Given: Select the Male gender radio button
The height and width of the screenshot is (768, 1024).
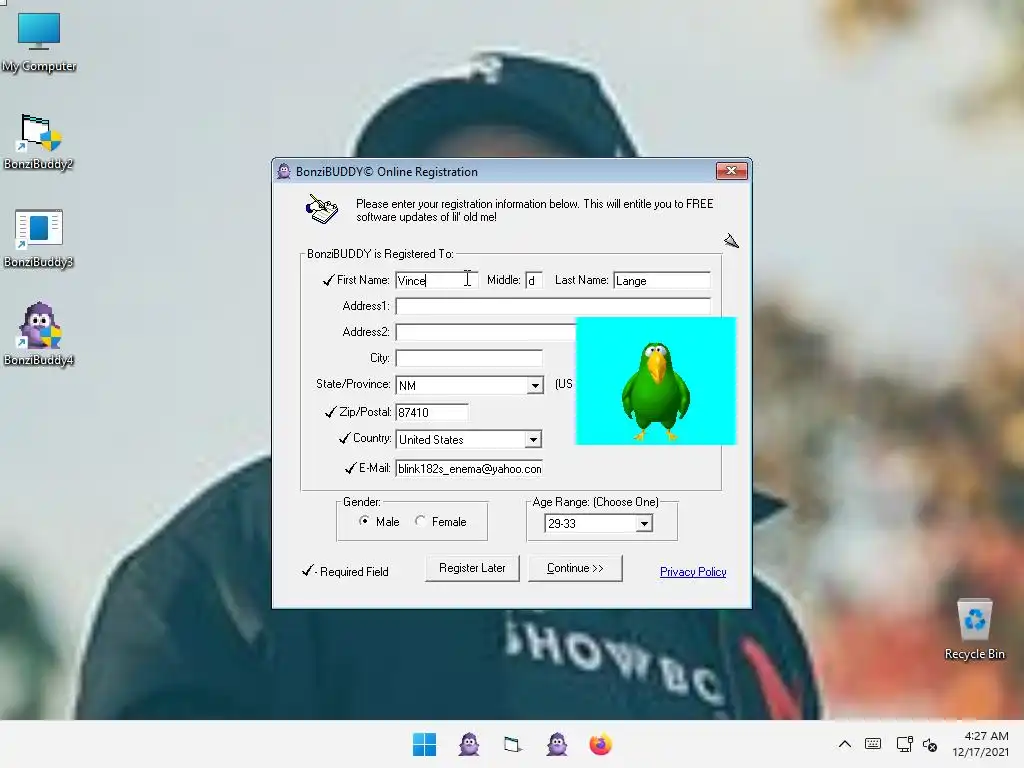Looking at the screenshot, I should click(364, 521).
